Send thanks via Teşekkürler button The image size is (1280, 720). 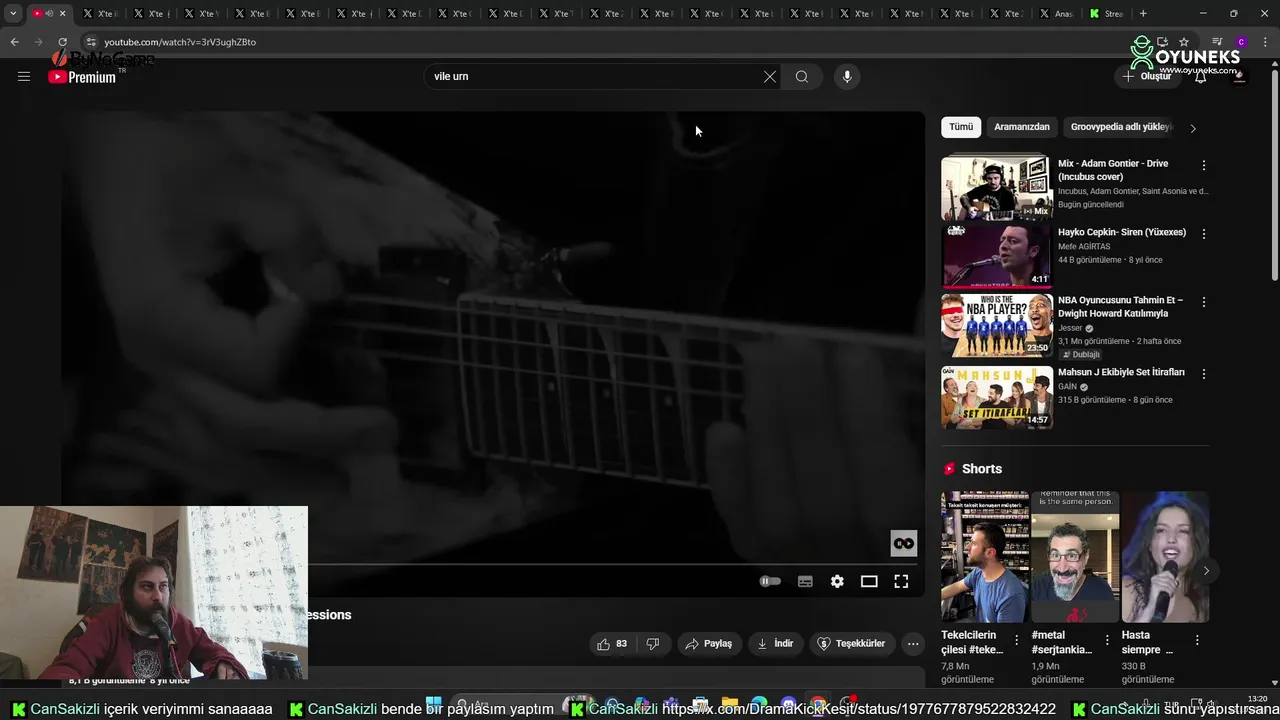852,644
